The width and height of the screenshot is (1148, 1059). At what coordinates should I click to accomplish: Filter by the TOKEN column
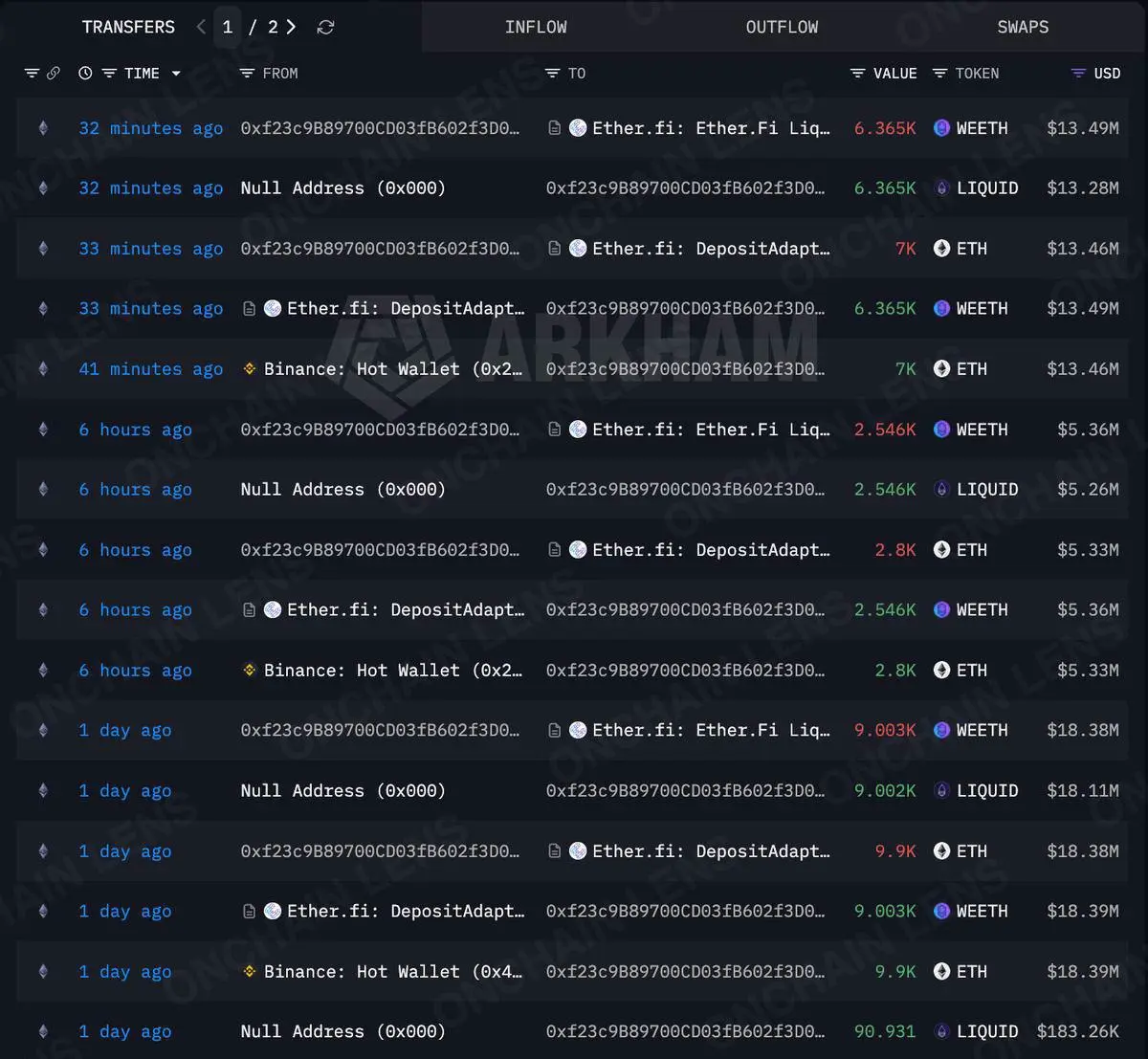click(x=939, y=74)
